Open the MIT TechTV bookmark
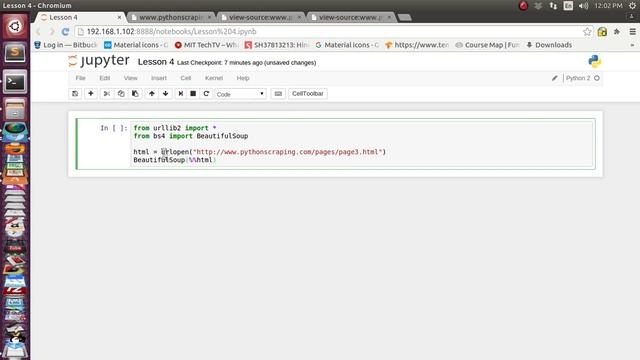The height and width of the screenshot is (360, 640). click(x=206, y=45)
